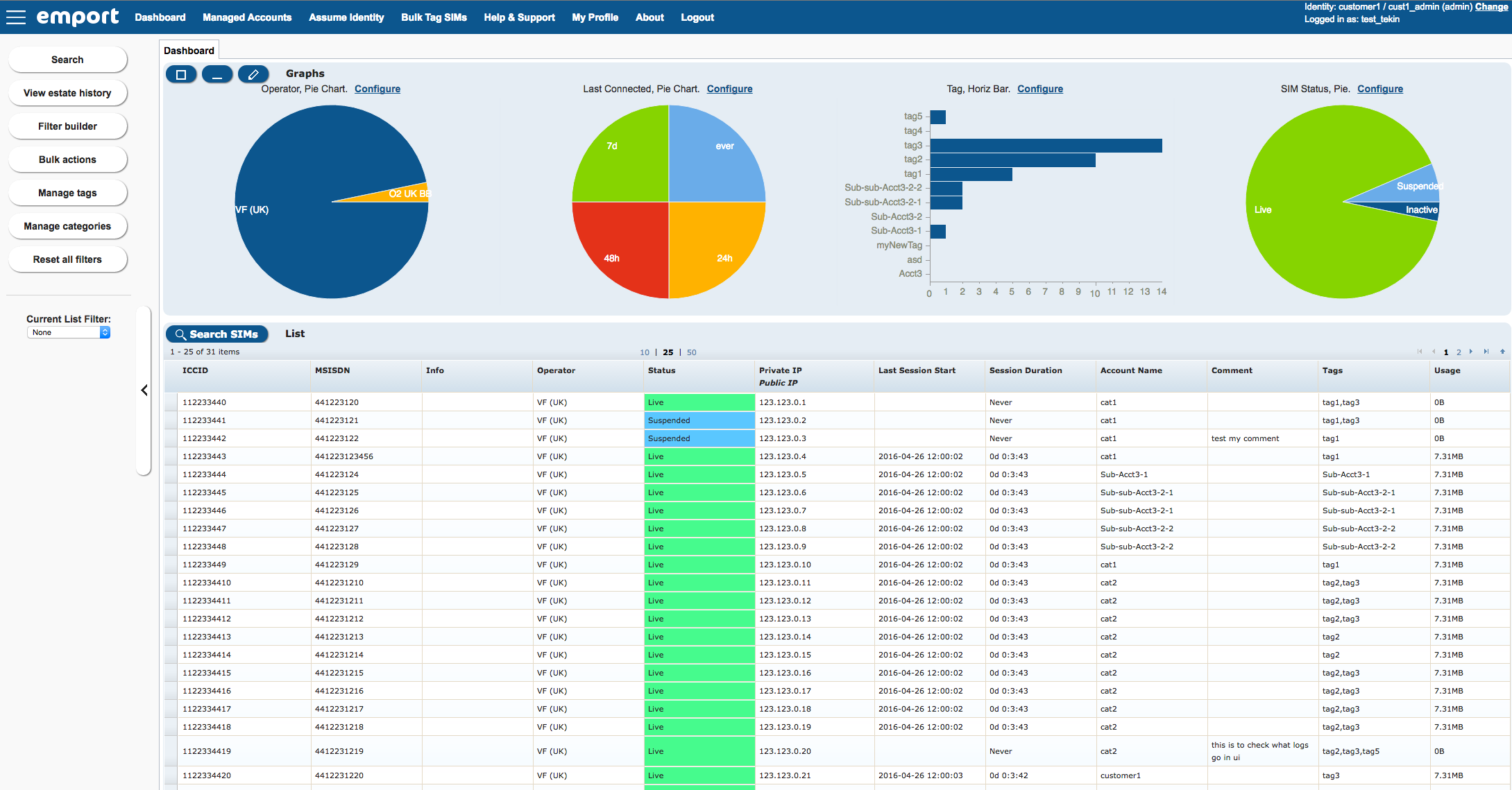The height and width of the screenshot is (790, 1512).
Task: Open the hamburger menu icon
Action: [15, 17]
